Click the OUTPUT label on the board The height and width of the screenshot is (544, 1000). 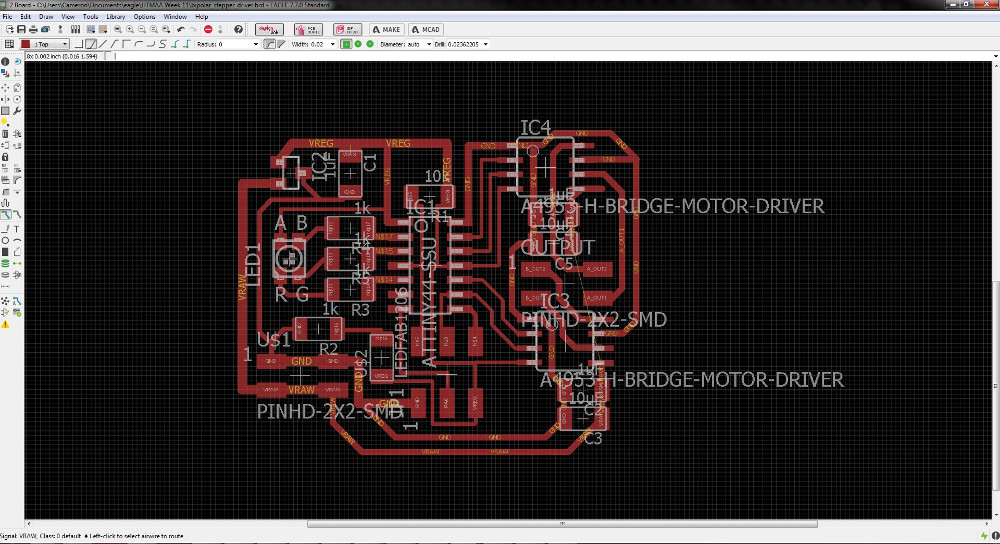(558, 247)
